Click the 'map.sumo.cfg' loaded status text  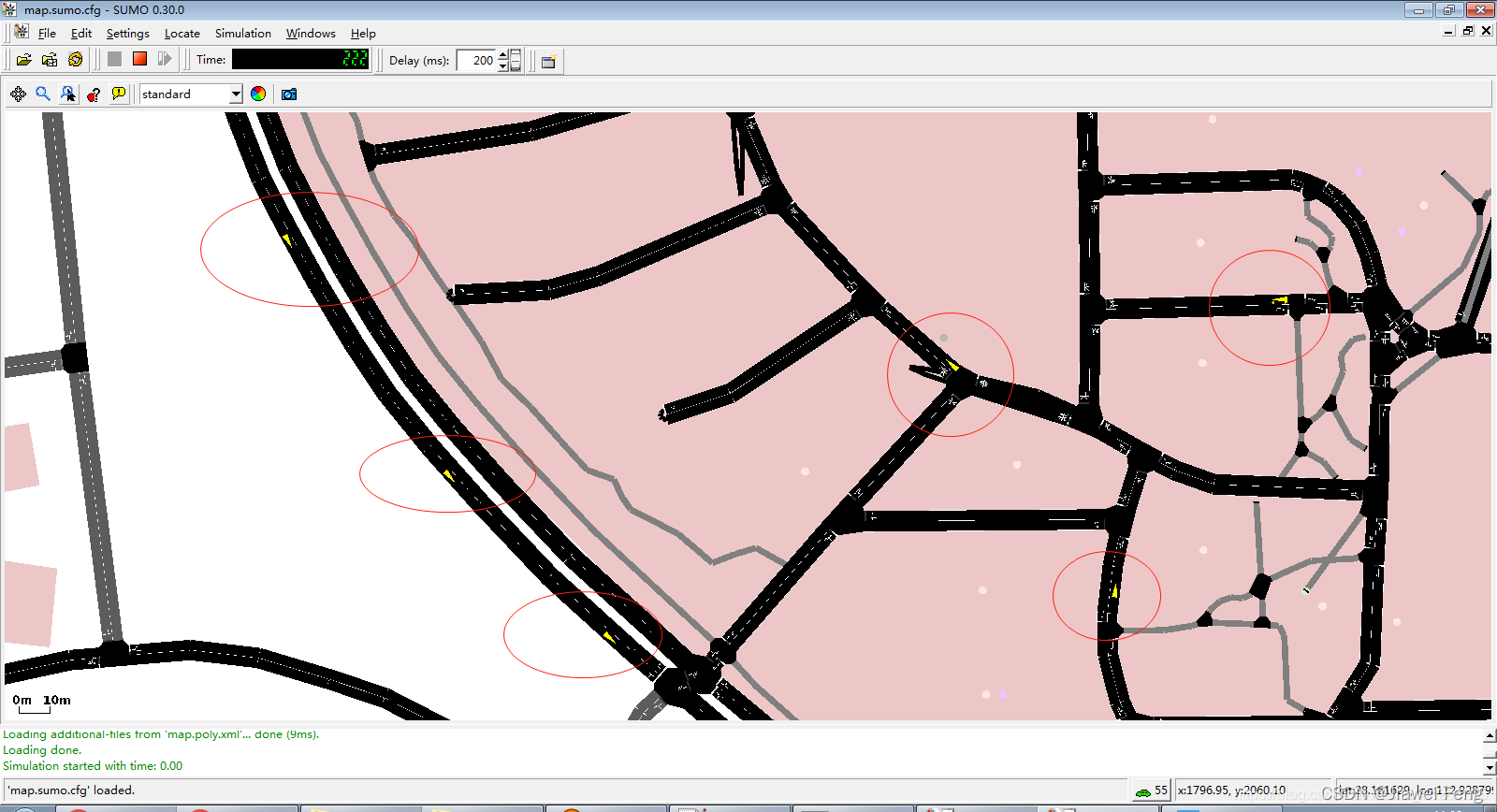pyautogui.click(x=72, y=790)
